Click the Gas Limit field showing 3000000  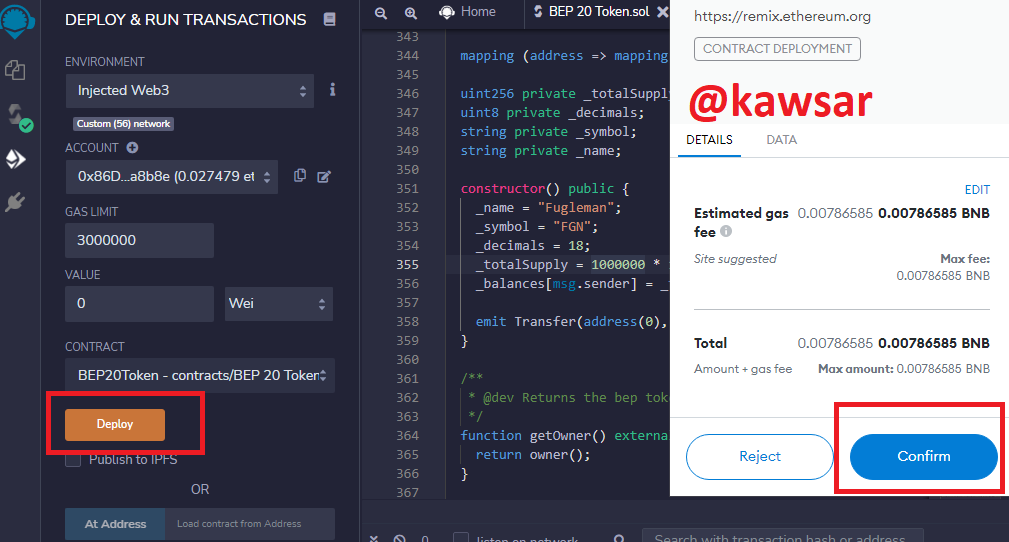pos(140,241)
